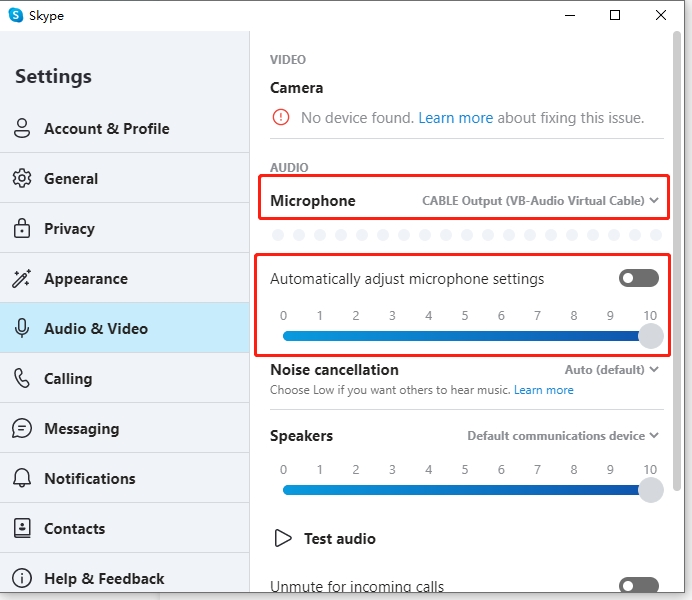Screen dimensions: 692x600
Task: Toggle automatic microphone adjustment switch
Action: (638, 278)
